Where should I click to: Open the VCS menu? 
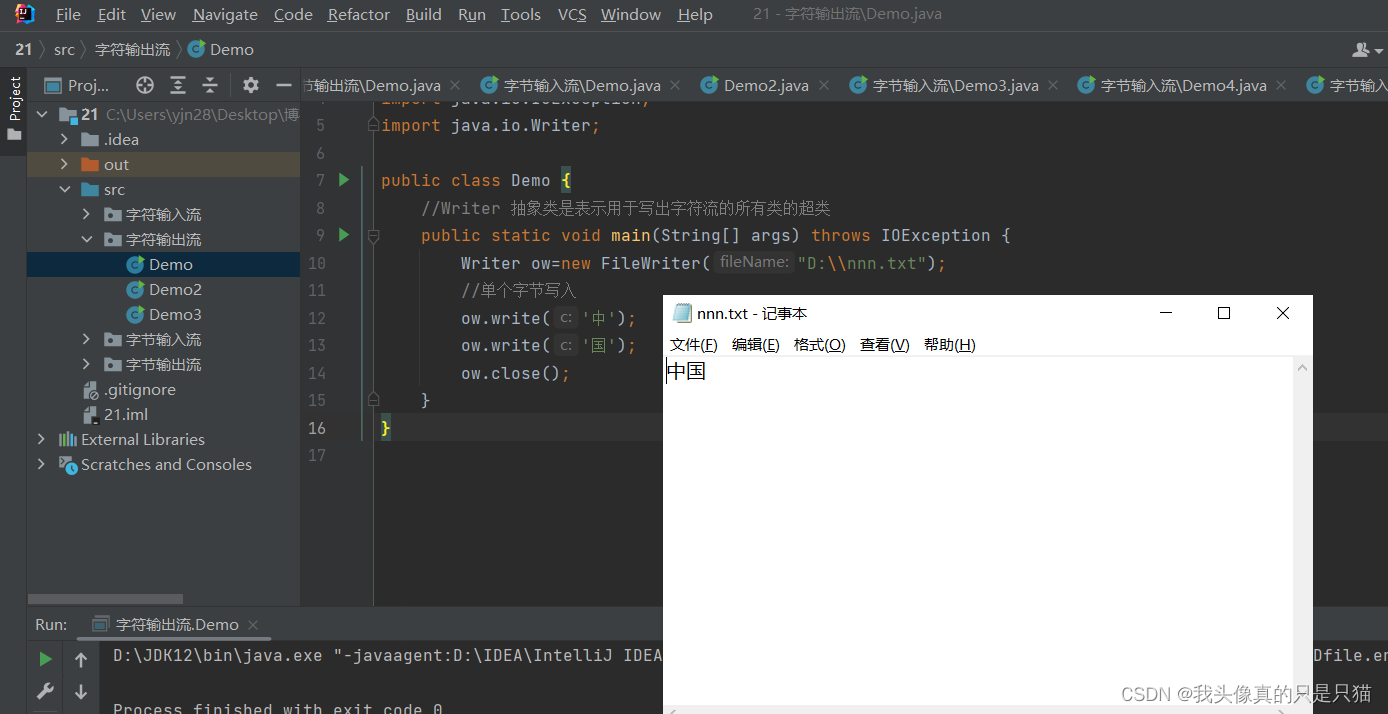[x=572, y=14]
